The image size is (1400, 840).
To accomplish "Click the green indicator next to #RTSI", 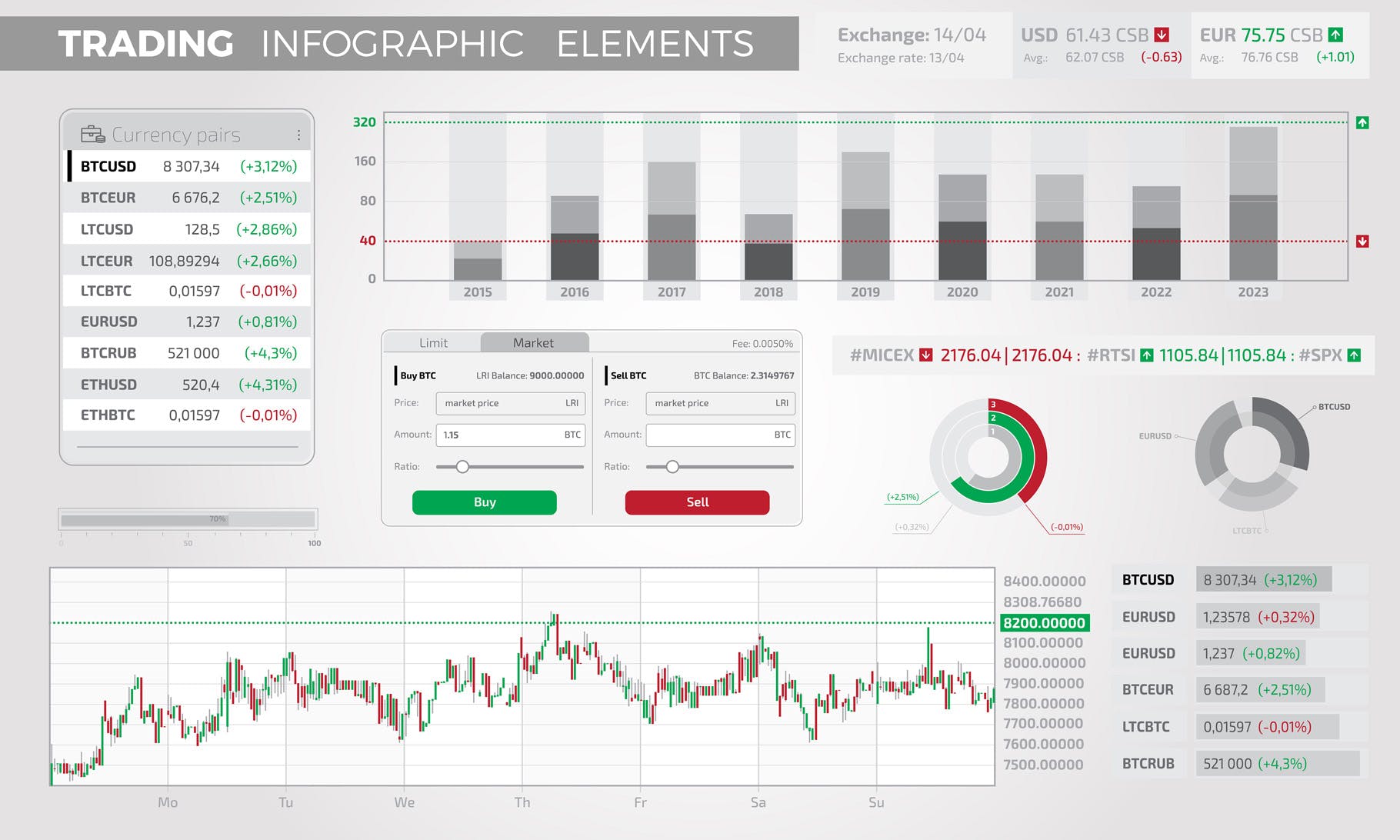I will (x=1145, y=355).
